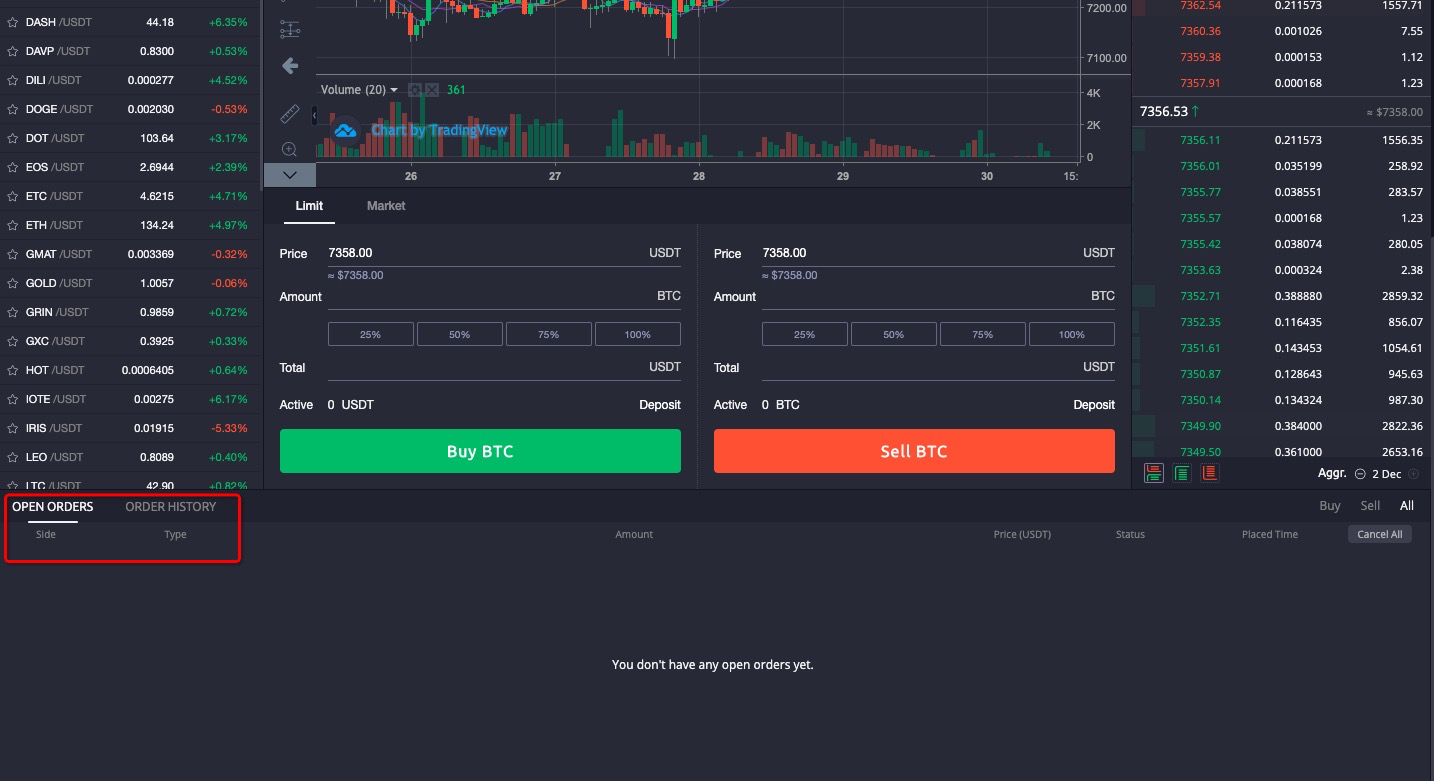Filter open orders to Sell only
Image resolution: width=1434 pixels, height=781 pixels.
tap(1370, 506)
